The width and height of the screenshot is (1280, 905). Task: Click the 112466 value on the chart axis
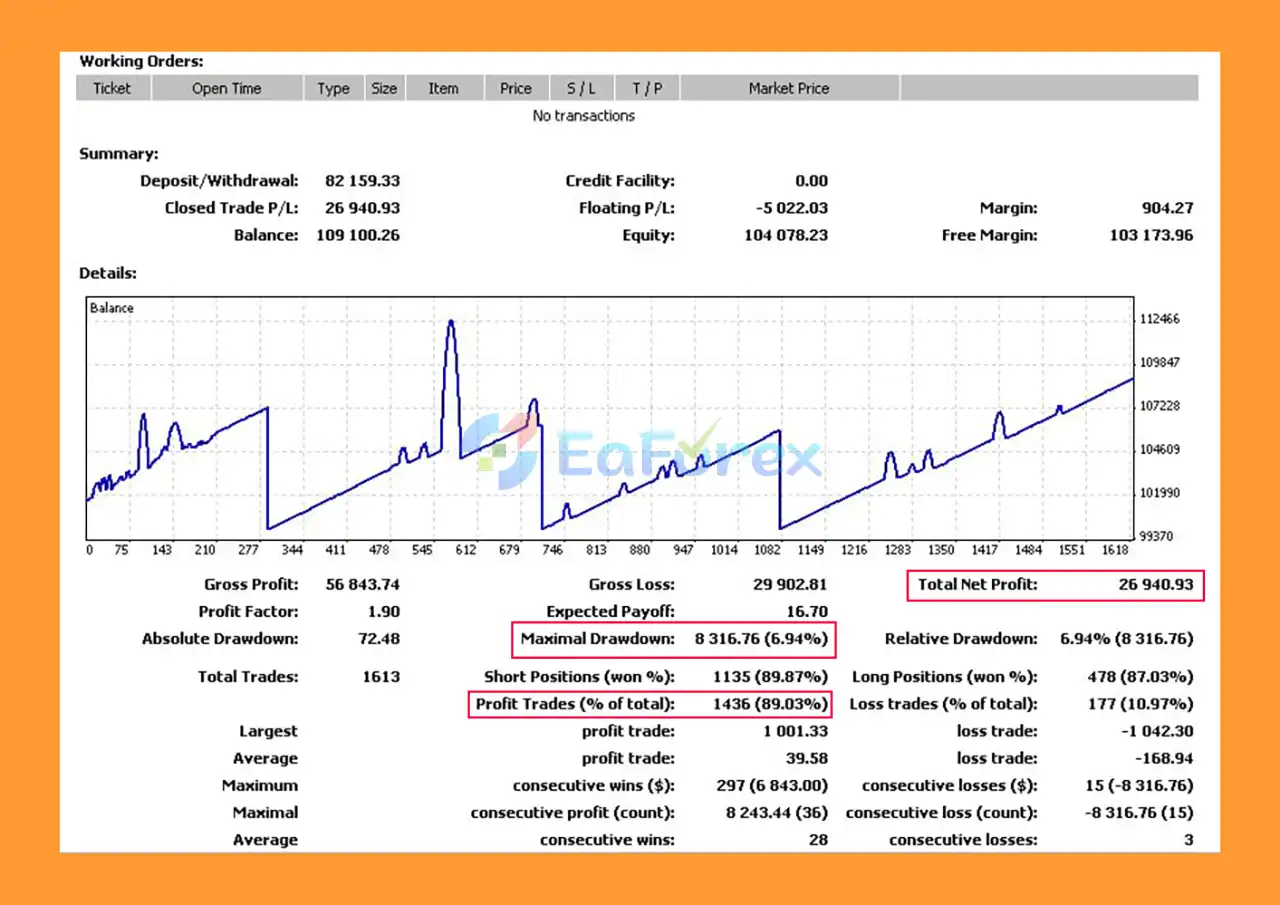[x=1159, y=319]
